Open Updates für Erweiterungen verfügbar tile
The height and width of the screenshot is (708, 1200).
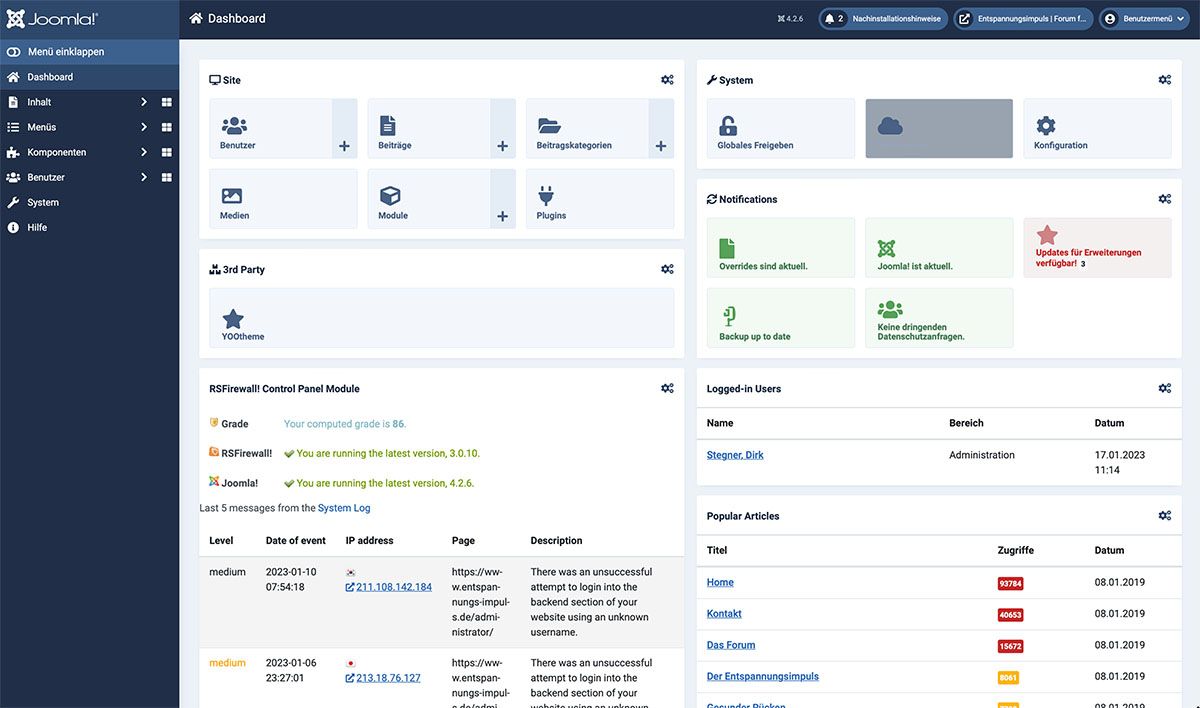coord(1097,248)
